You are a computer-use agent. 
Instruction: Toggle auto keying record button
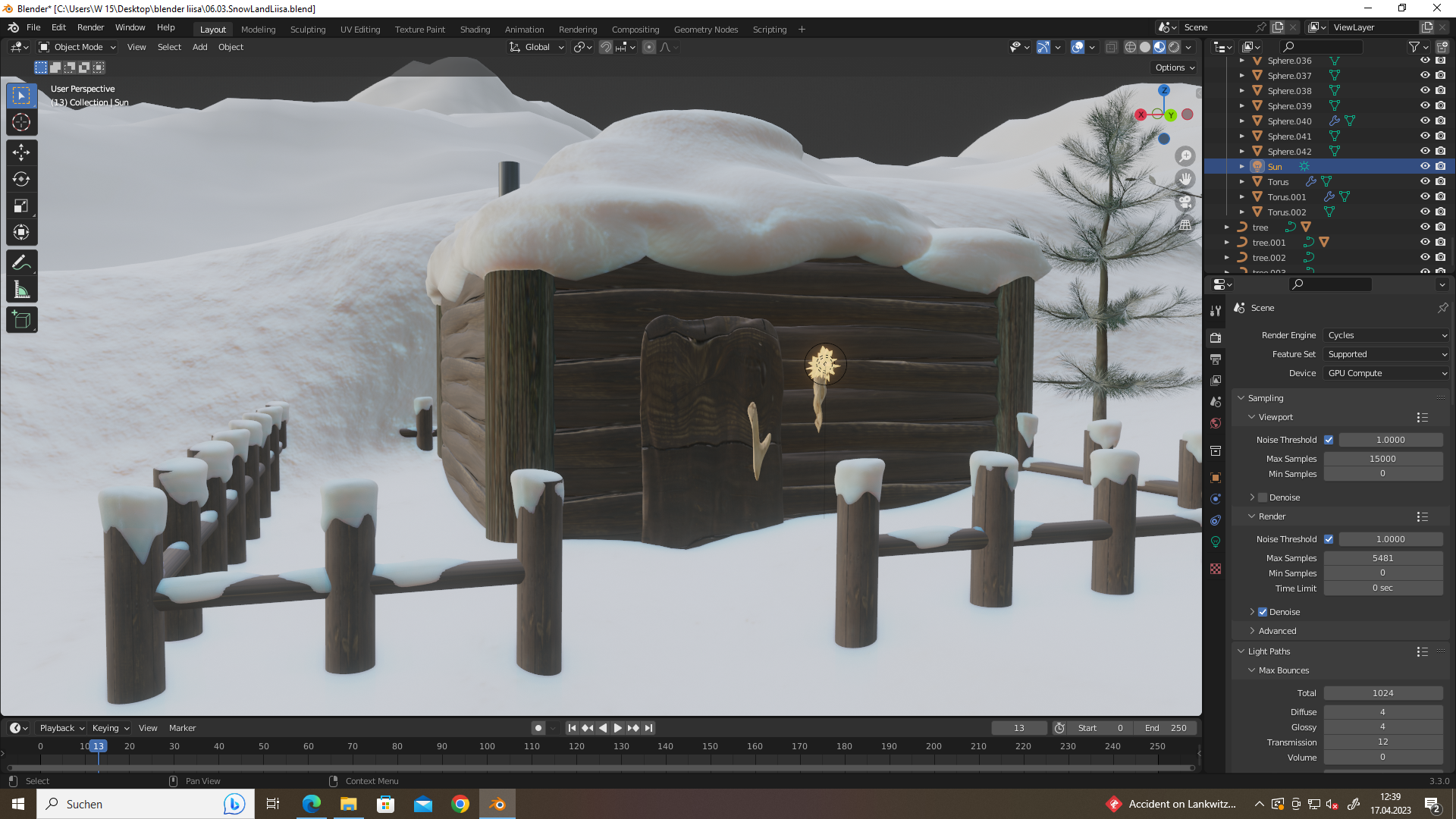[x=538, y=728]
